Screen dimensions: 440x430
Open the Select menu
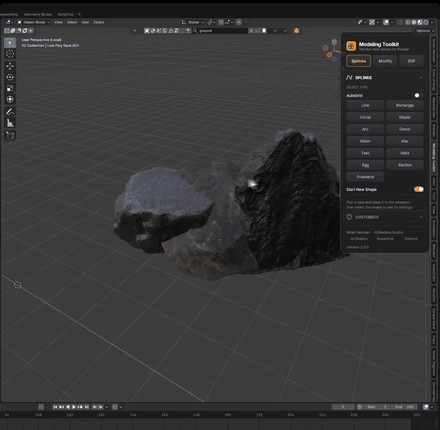tap(72, 22)
